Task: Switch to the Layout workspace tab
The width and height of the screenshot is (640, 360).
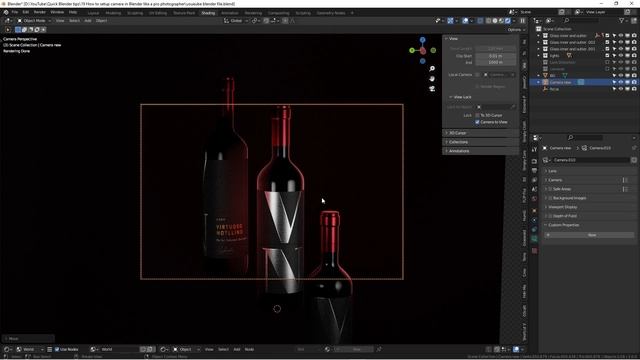Action: 93,13
